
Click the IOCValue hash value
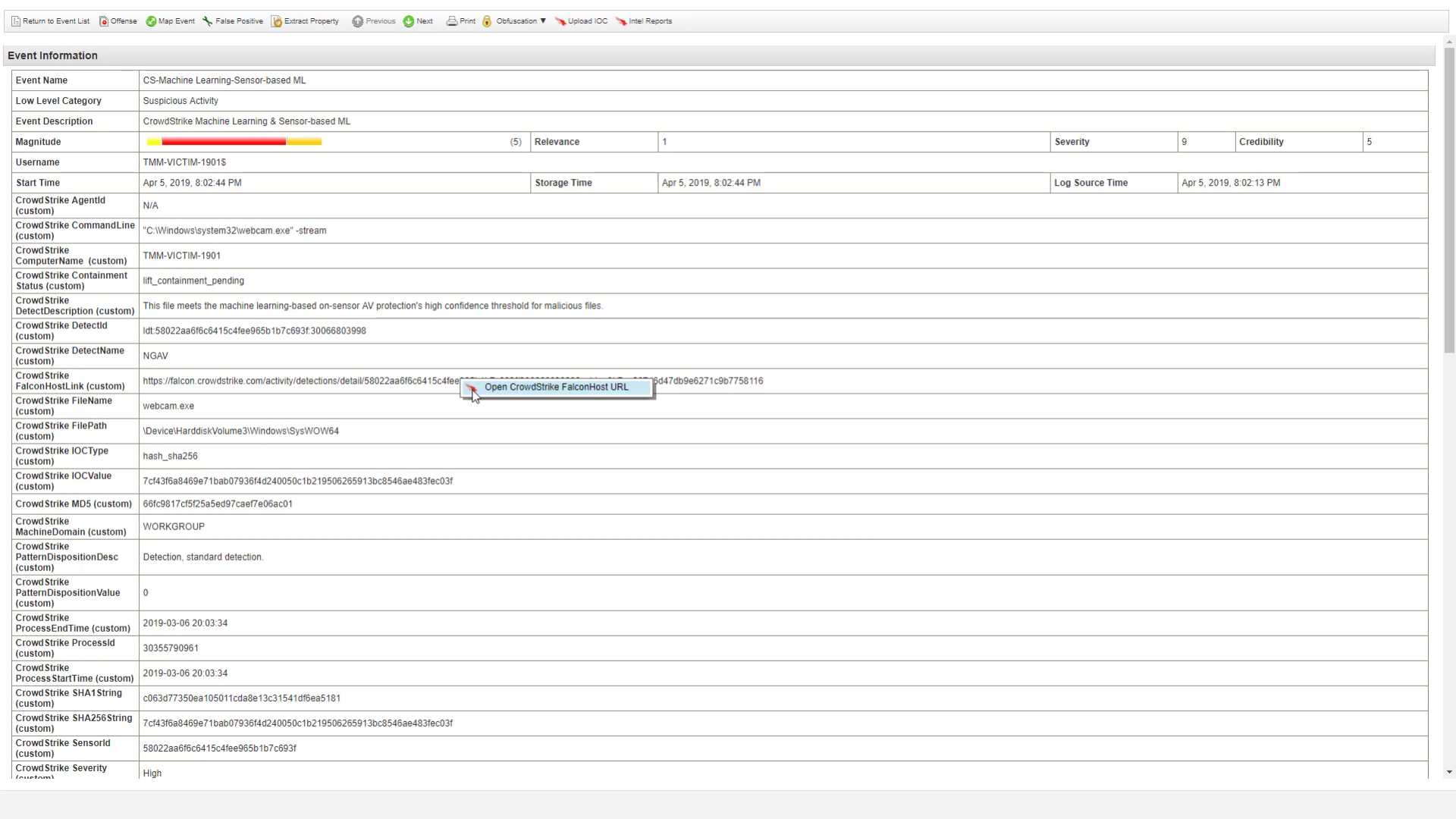click(298, 481)
